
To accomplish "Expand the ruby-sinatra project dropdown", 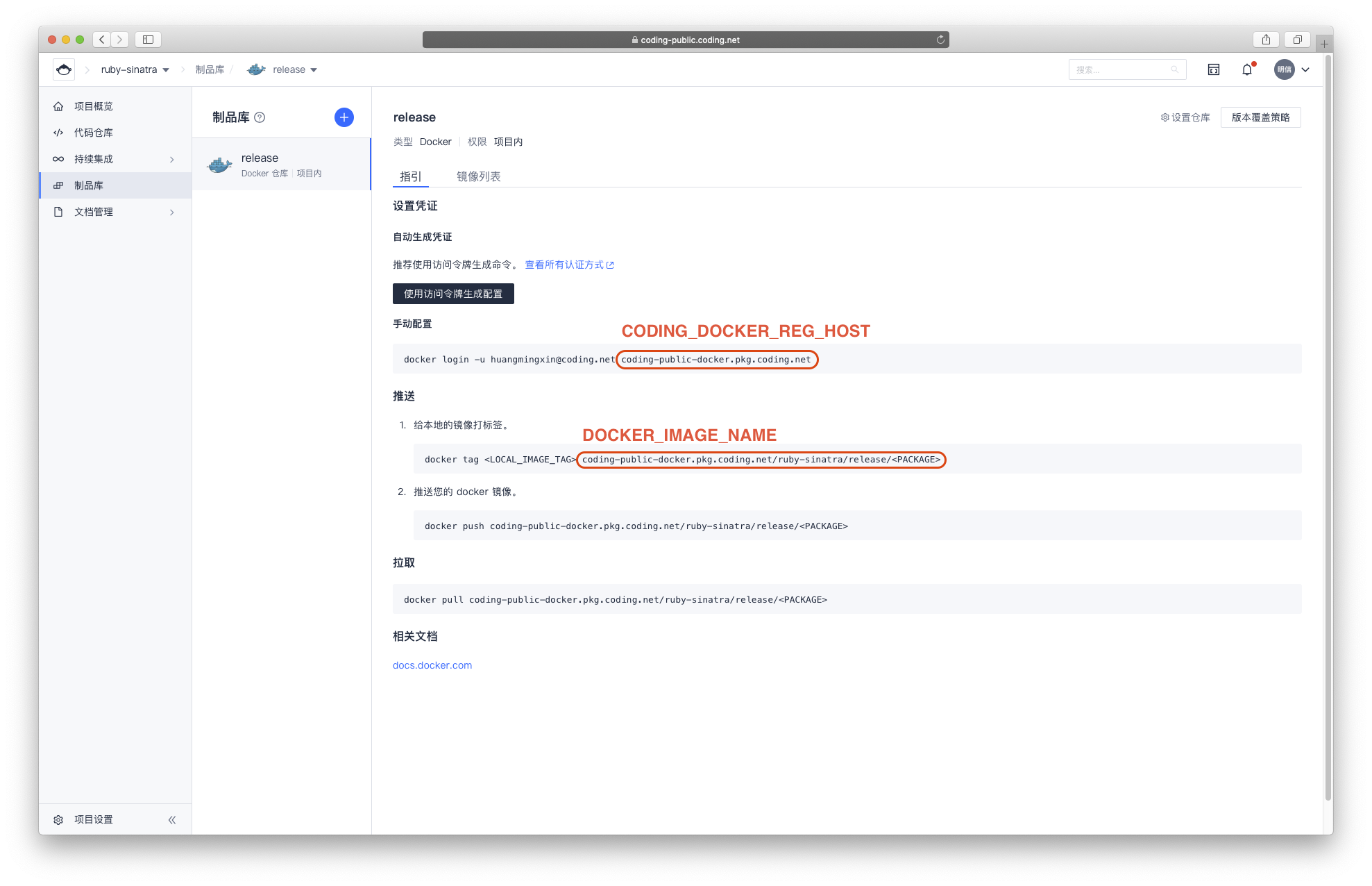I will (166, 70).
